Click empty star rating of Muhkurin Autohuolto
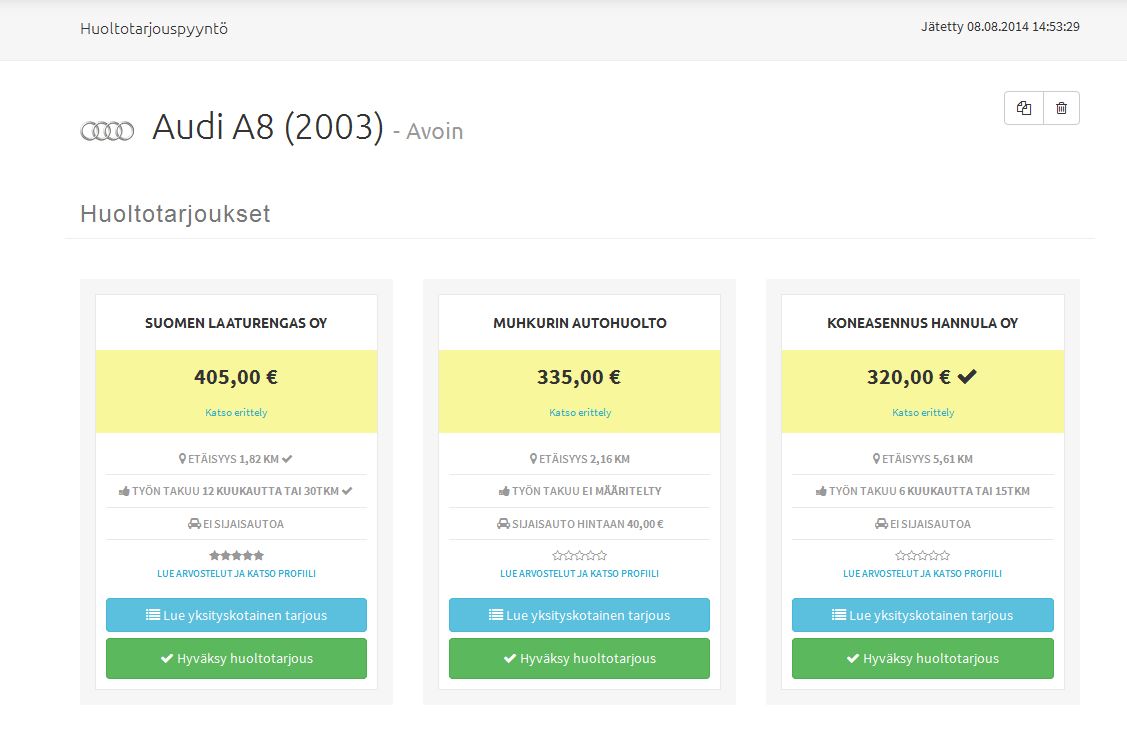The width and height of the screenshot is (1127, 746). click(579, 555)
